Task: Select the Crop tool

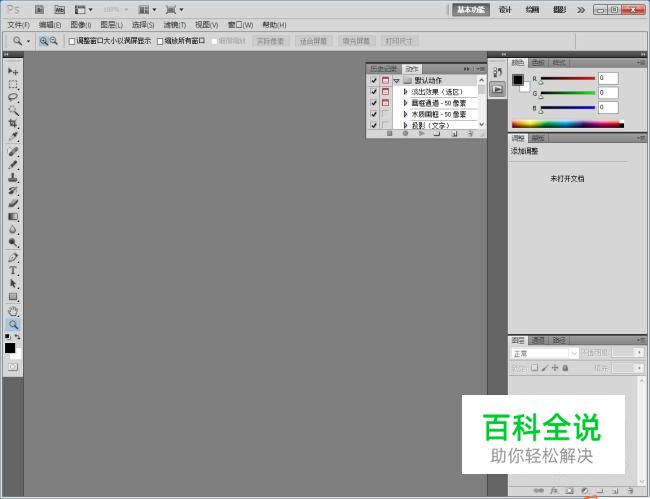Action: click(12, 123)
